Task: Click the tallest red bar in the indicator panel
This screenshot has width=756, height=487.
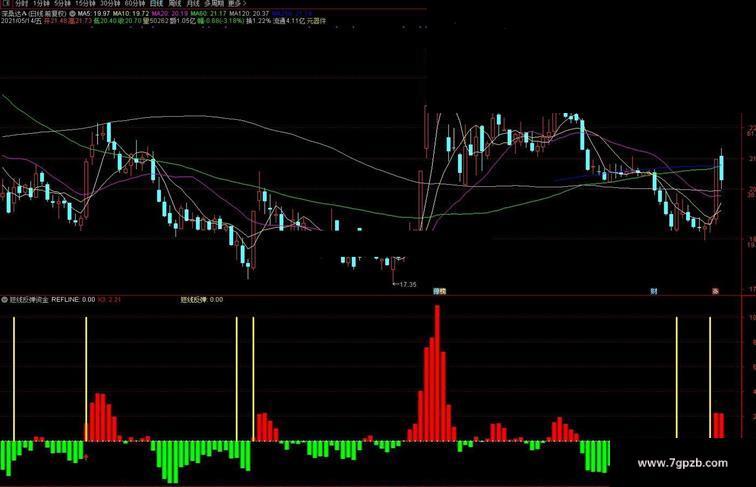Action: 437,373
